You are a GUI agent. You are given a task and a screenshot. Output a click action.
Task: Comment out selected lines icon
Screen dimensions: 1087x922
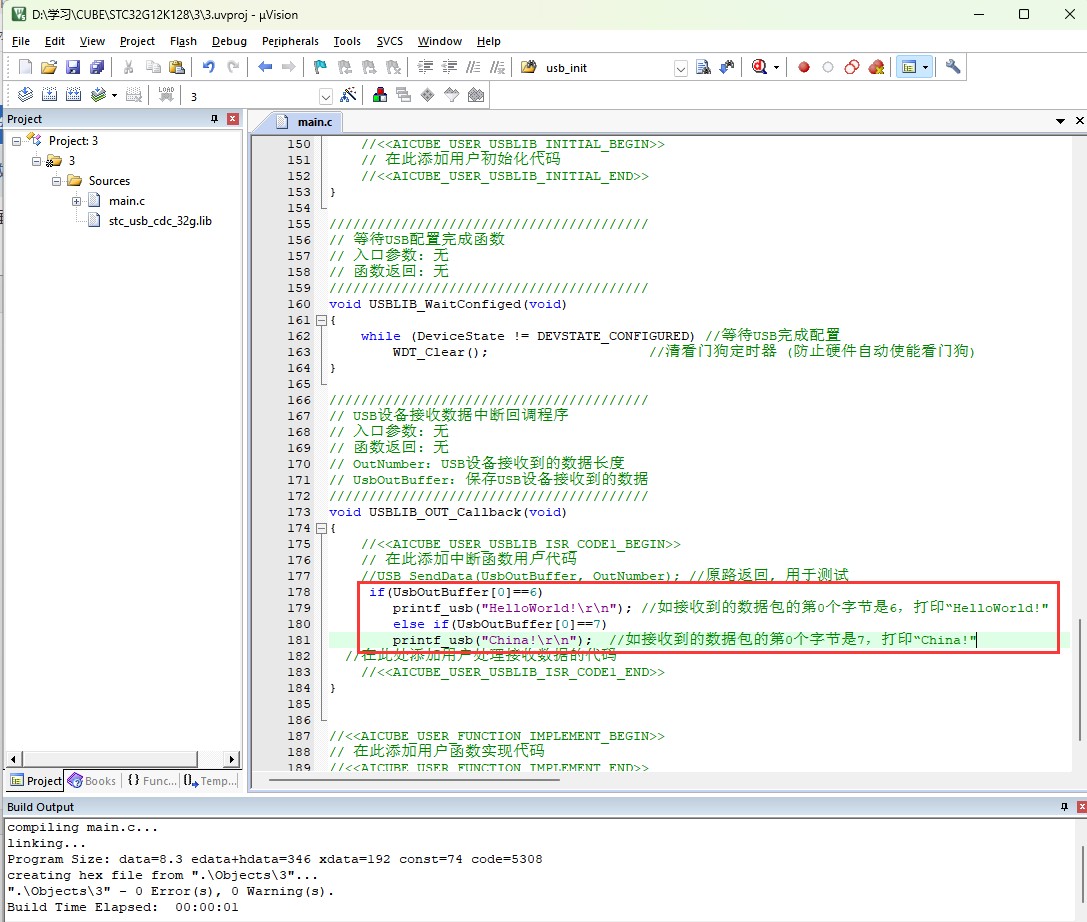tap(473, 67)
